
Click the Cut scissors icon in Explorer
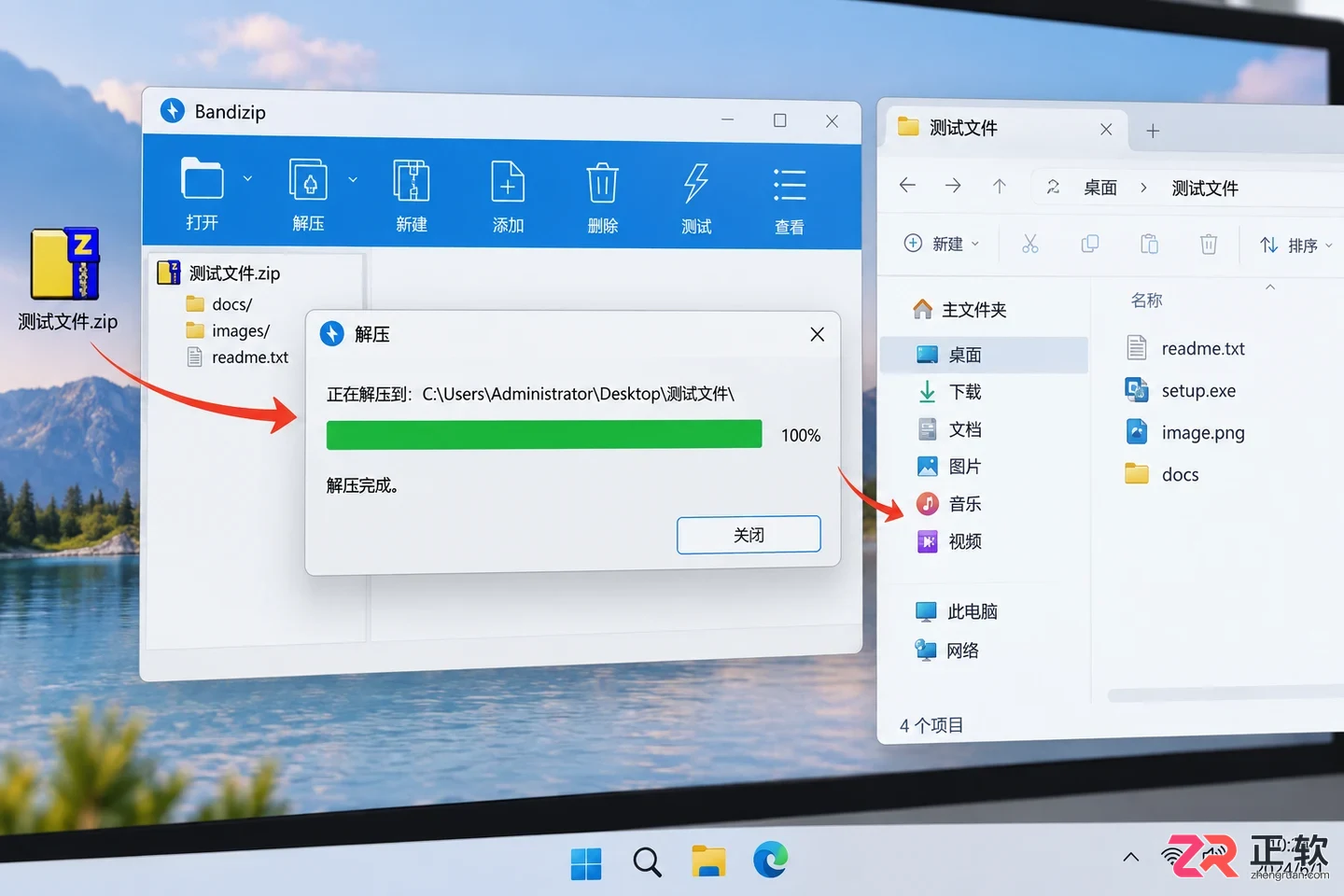click(1030, 244)
